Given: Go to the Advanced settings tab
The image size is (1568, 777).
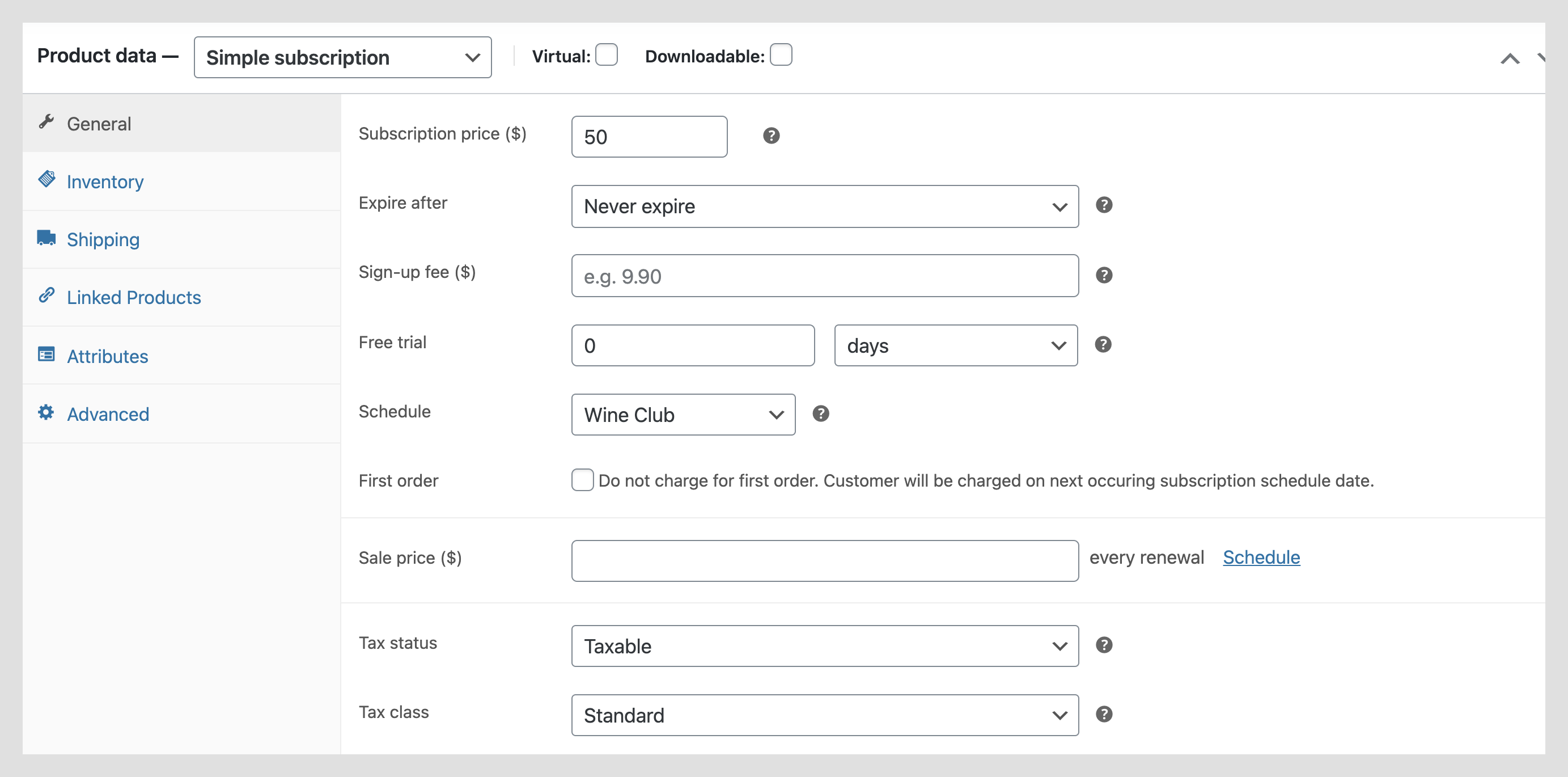Looking at the screenshot, I should point(108,414).
